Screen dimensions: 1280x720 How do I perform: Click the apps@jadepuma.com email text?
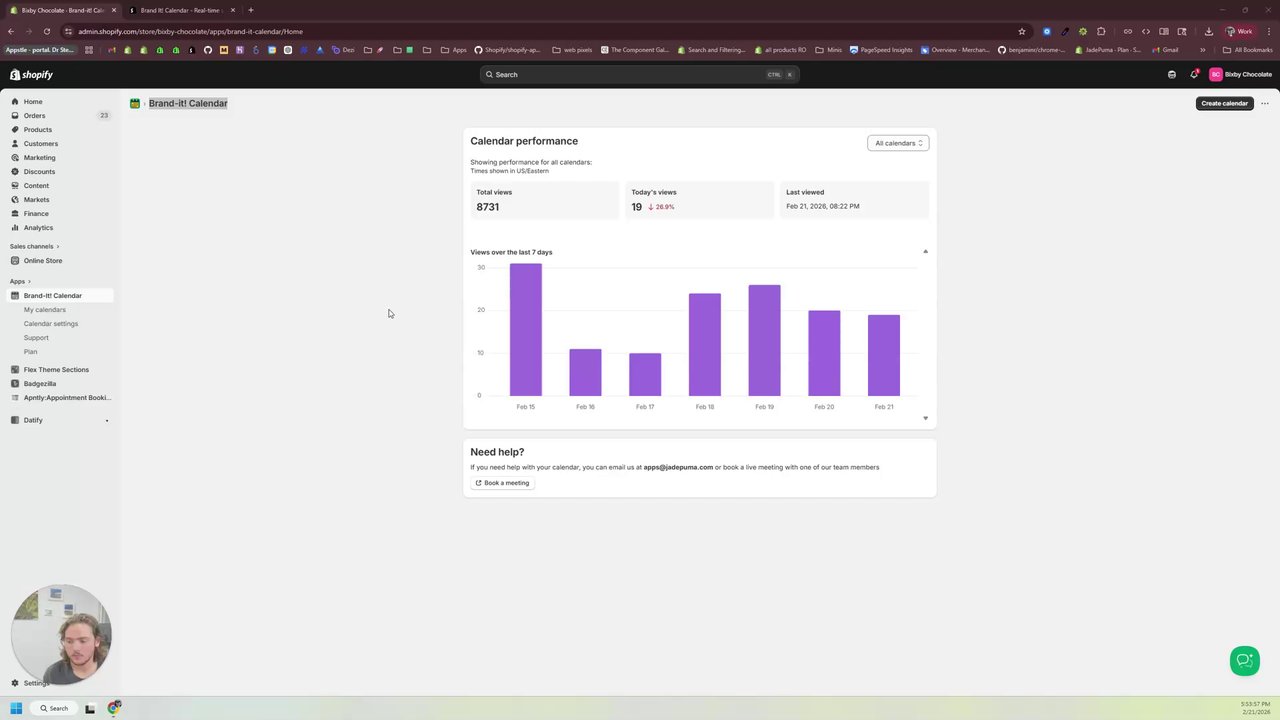(678, 467)
